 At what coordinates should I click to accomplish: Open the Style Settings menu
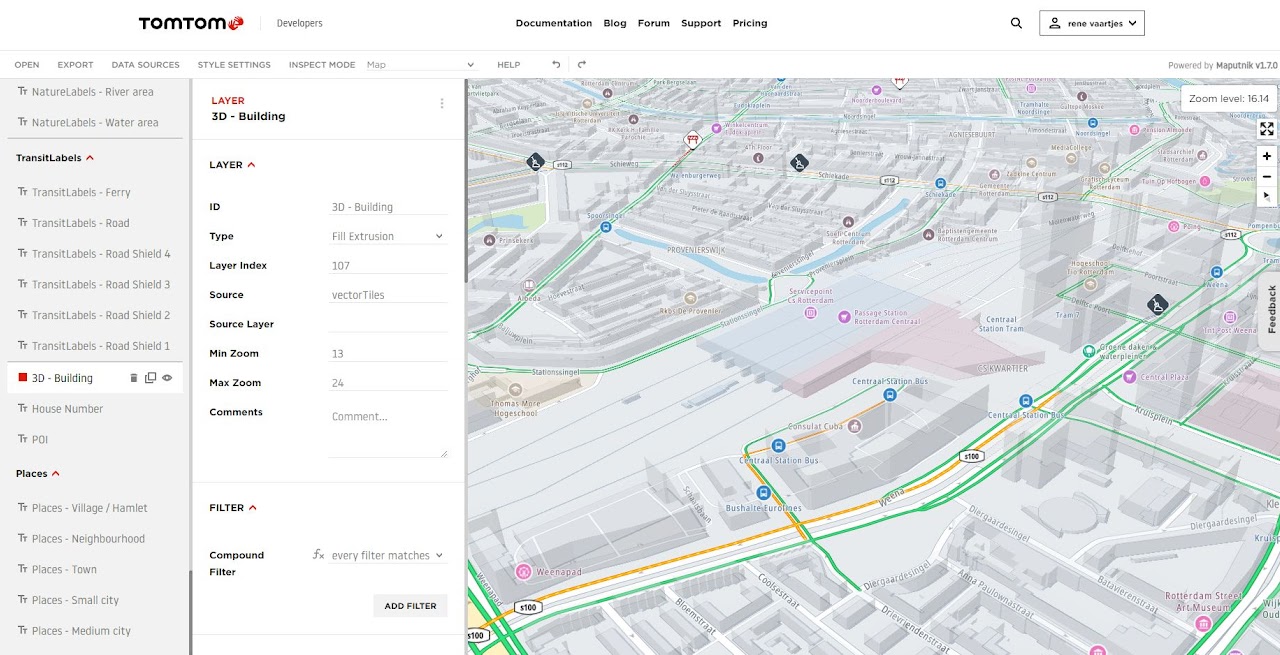[234, 64]
